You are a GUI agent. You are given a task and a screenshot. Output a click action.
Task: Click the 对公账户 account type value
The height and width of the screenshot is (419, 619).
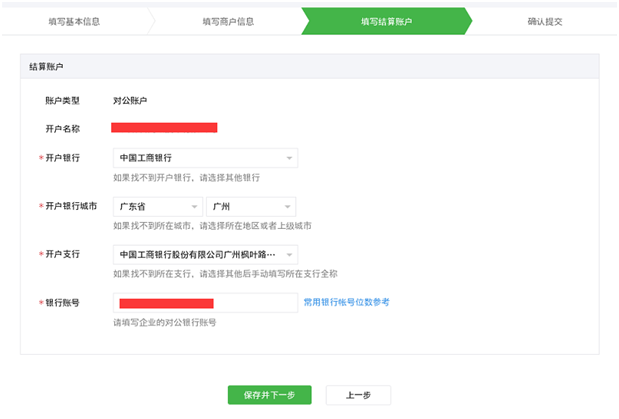(x=133, y=101)
